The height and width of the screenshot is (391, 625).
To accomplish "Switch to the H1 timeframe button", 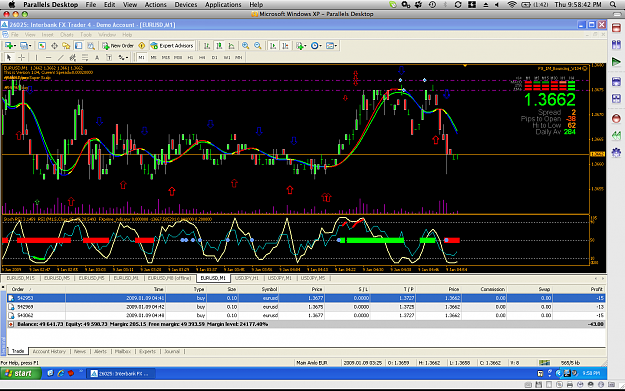I will pyautogui.click(x=190, y=57).
